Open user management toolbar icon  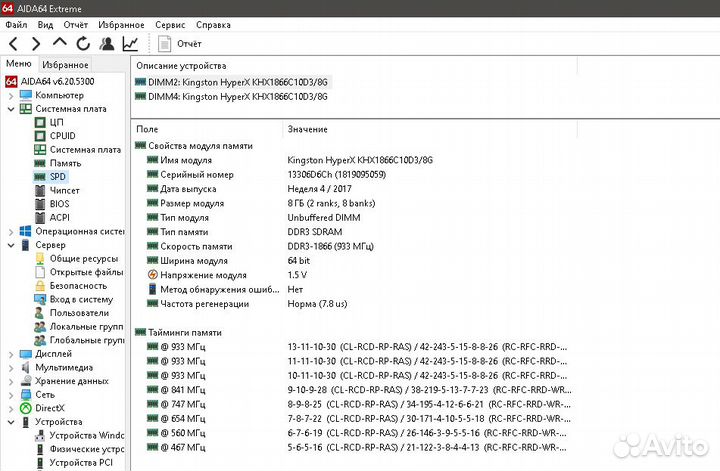107,44
